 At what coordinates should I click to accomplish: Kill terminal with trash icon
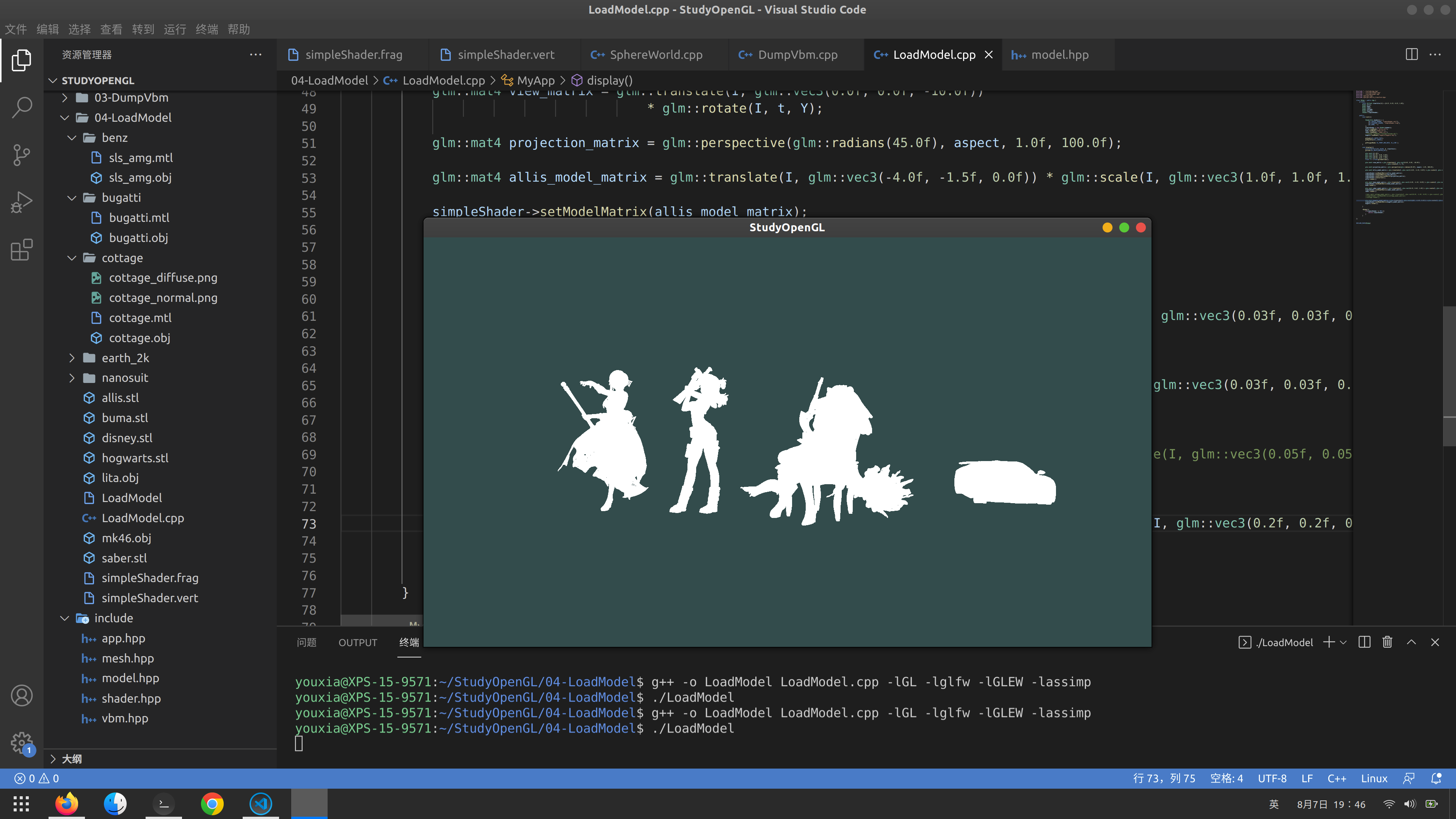pyautogui.click(x=1387, y=642)
